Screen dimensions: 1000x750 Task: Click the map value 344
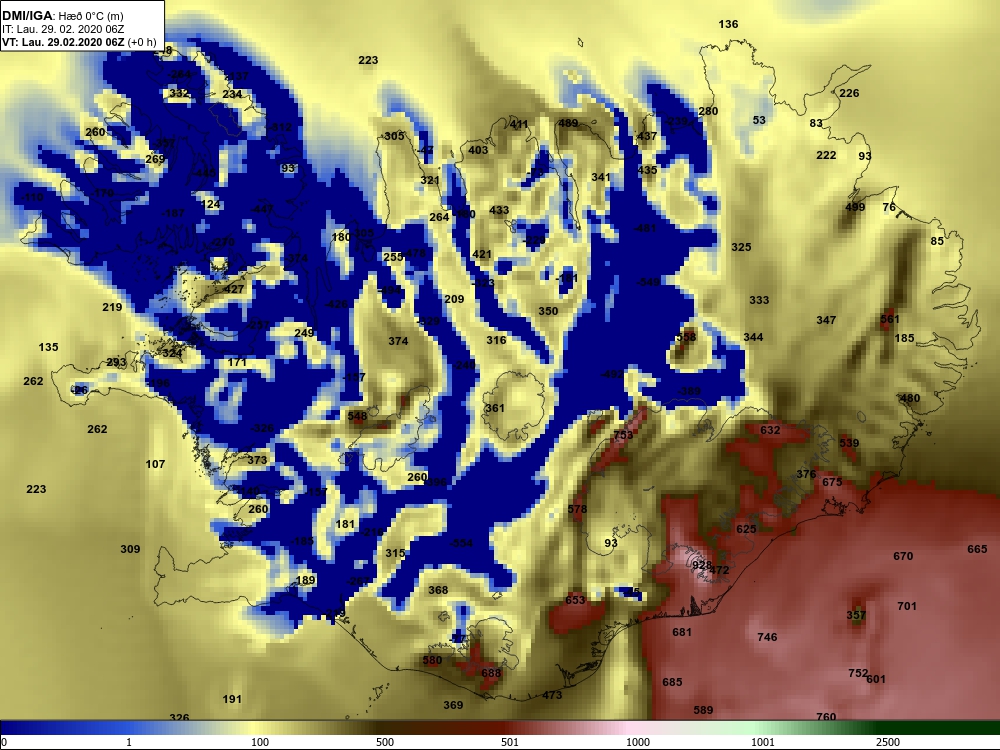coord(753,337)
